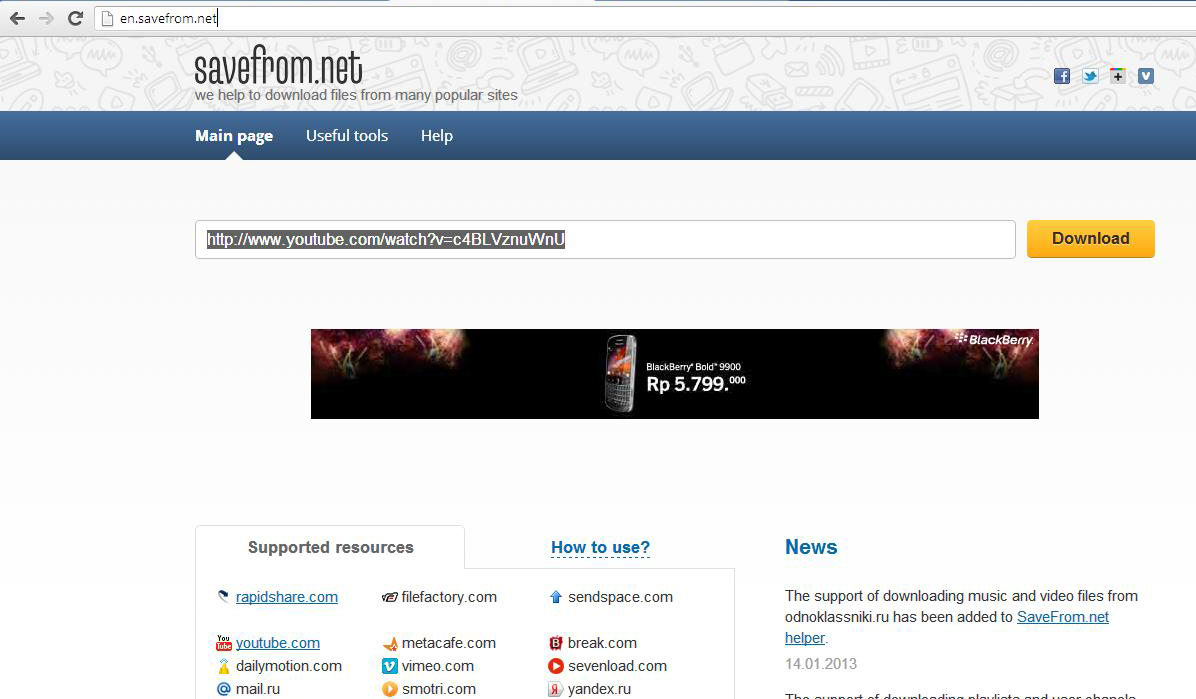Image resolution: width=1196 pixels, height=699 pixels.
Task: Click the mail.ru at-sign icon
Action: (x=223, y=689)
